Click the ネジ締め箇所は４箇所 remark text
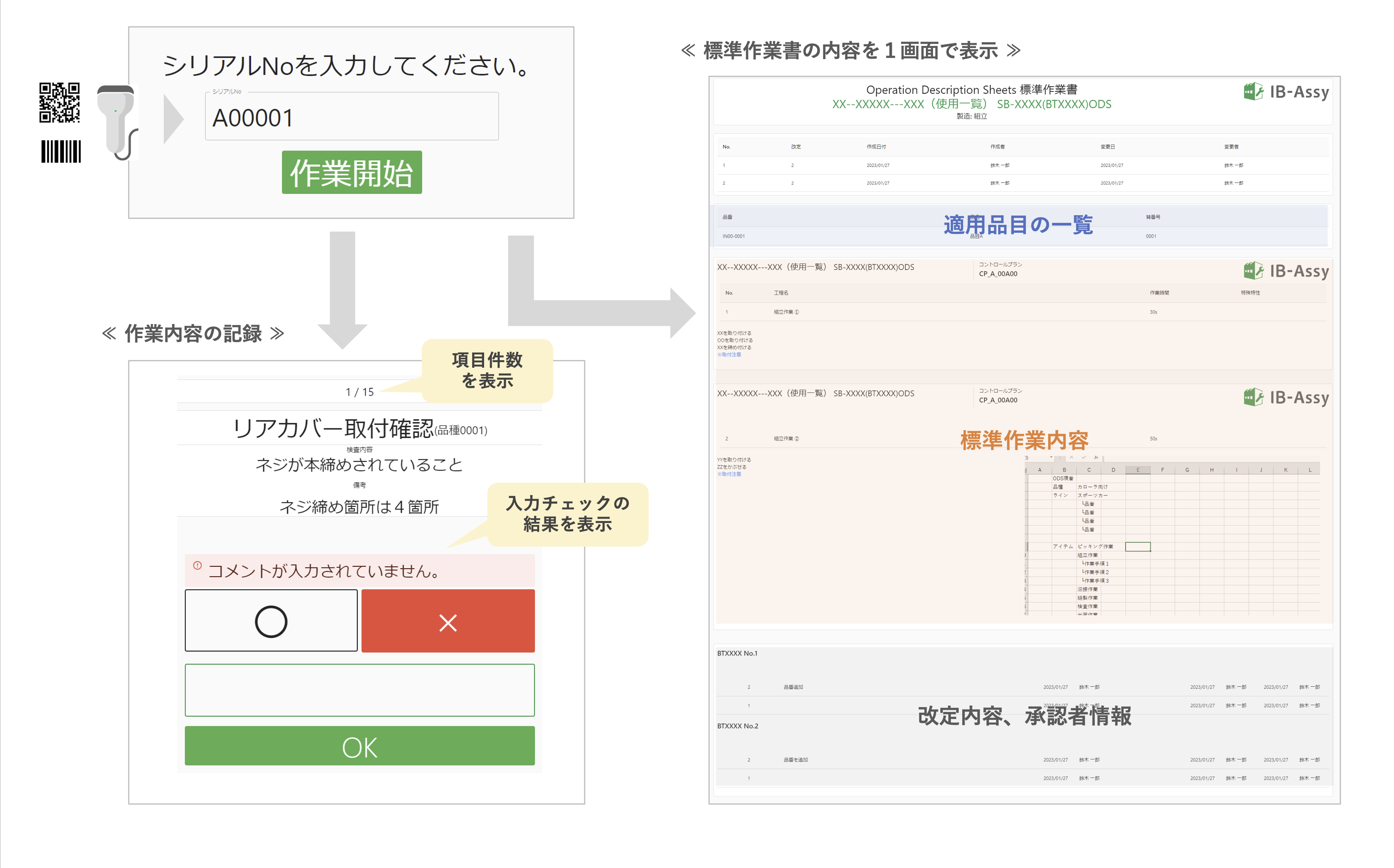 click(x=359, y=507)
